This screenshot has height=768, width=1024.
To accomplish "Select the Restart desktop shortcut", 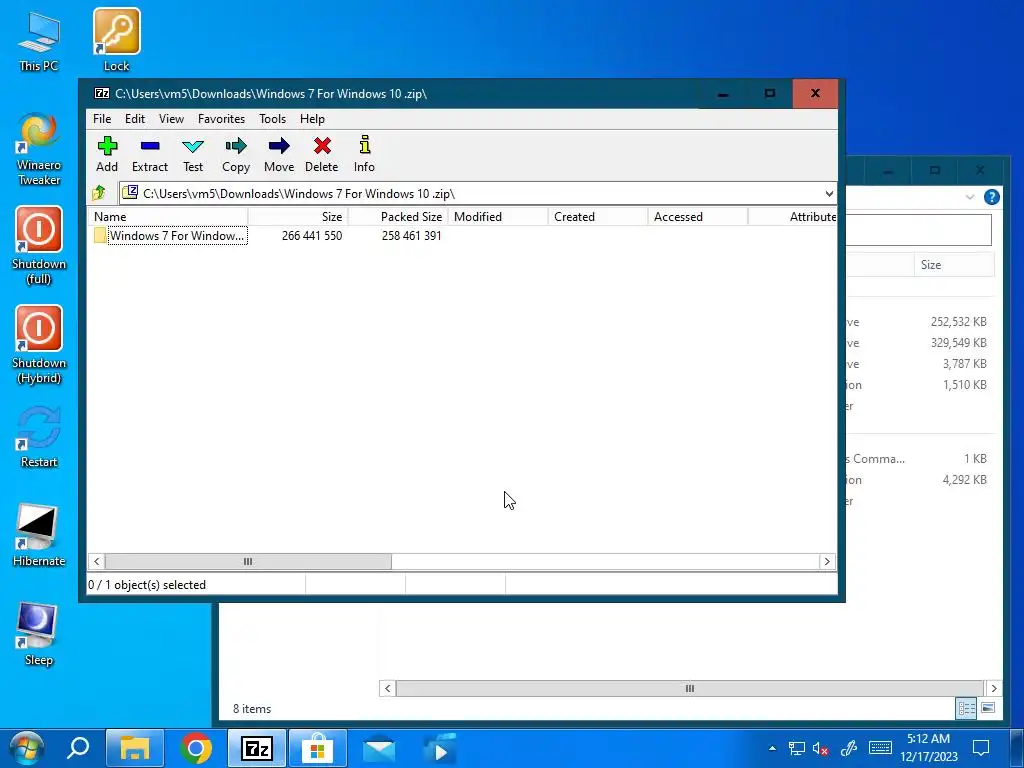I will pos(39,437).
